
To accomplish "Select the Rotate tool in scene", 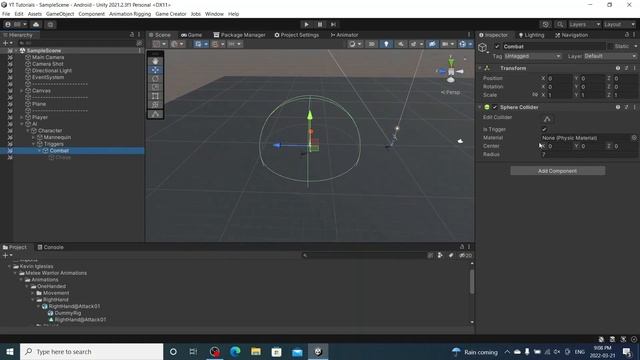I will [155, 78].
